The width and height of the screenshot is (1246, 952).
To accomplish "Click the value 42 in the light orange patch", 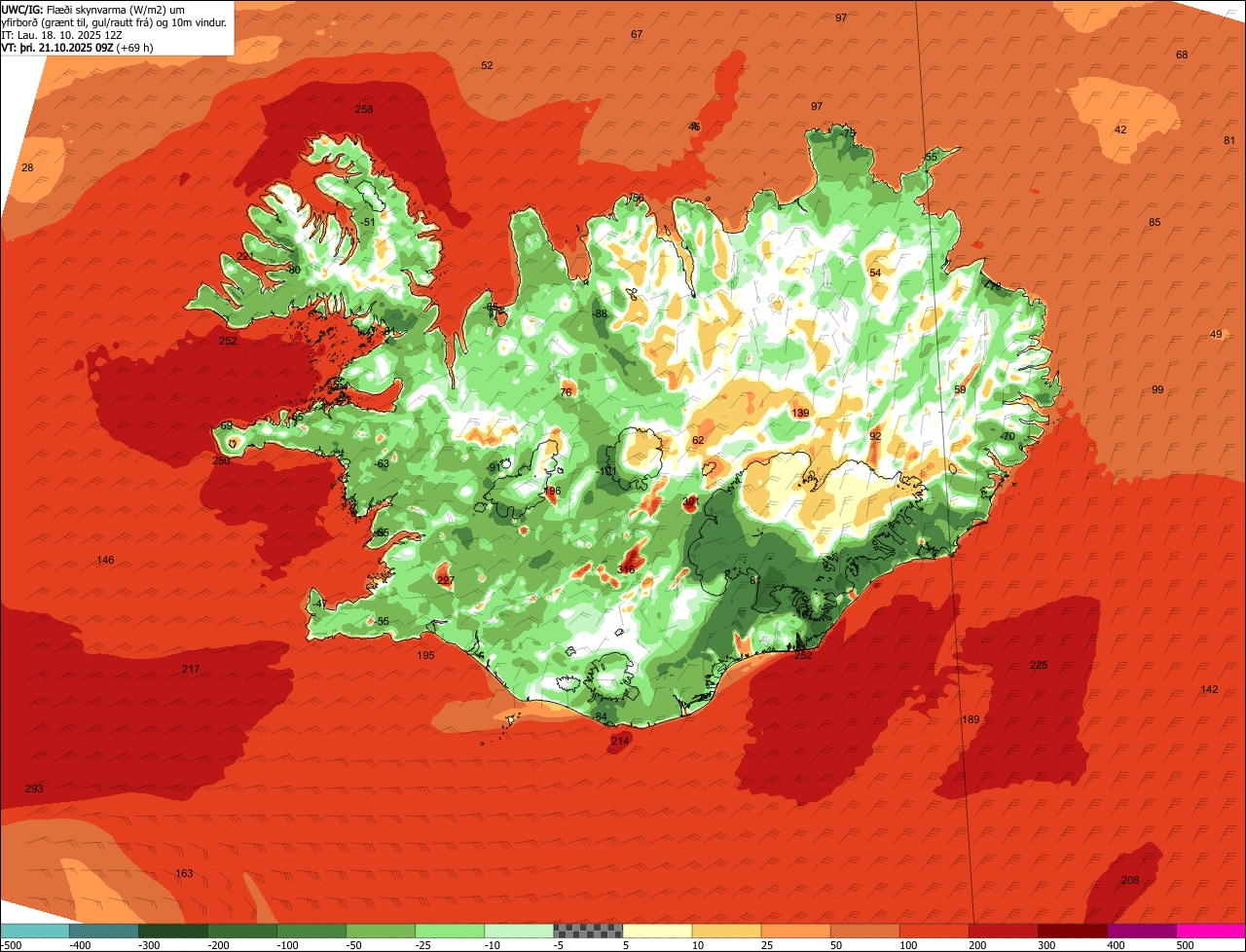I will tap(1120, 130).
